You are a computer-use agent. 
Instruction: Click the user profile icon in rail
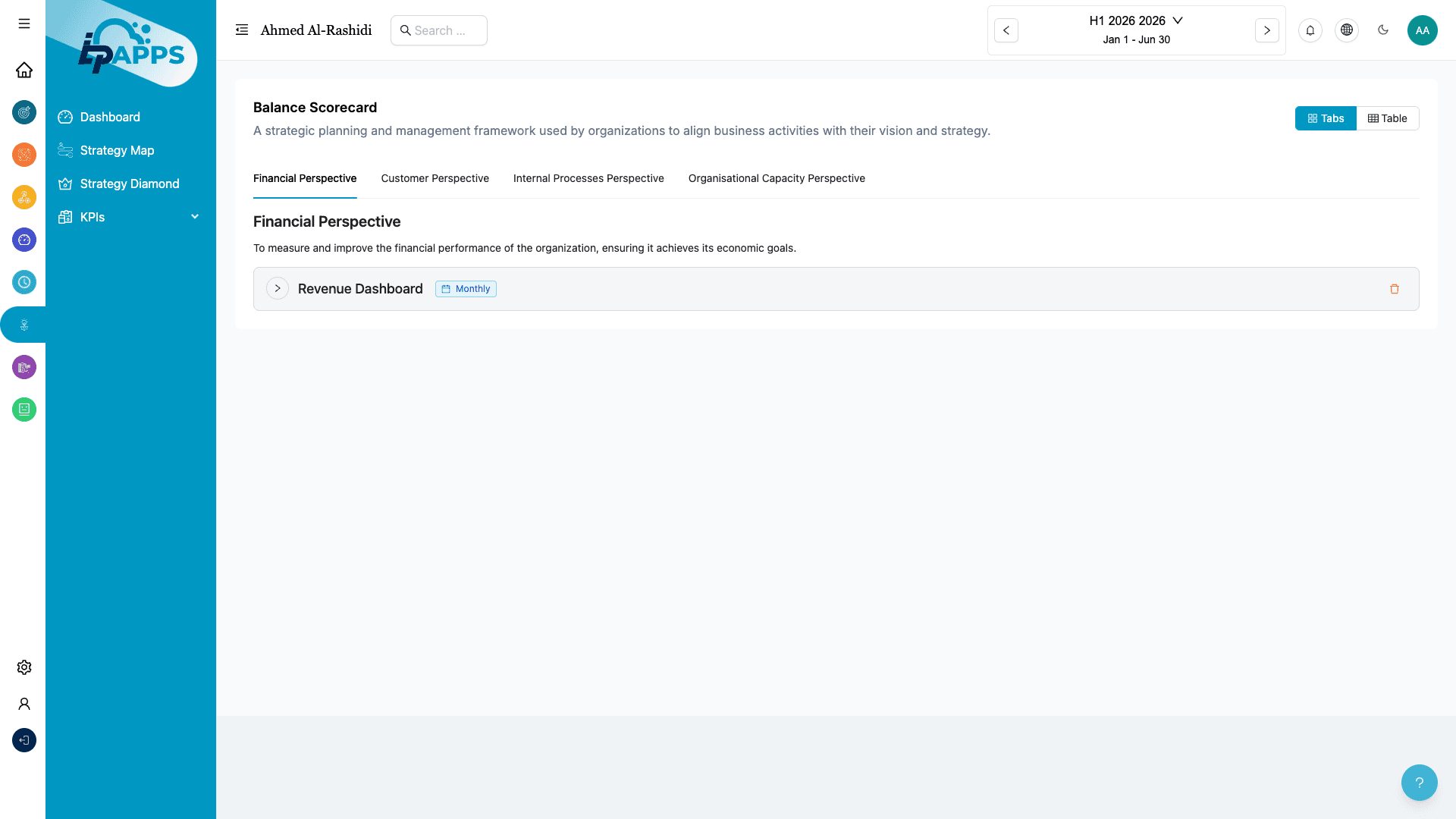click(x=24, y=704)
